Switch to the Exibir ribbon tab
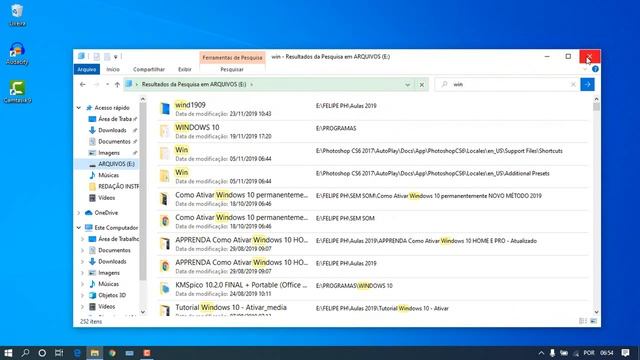This screenshot has height=360, width=640. [184, 69]
